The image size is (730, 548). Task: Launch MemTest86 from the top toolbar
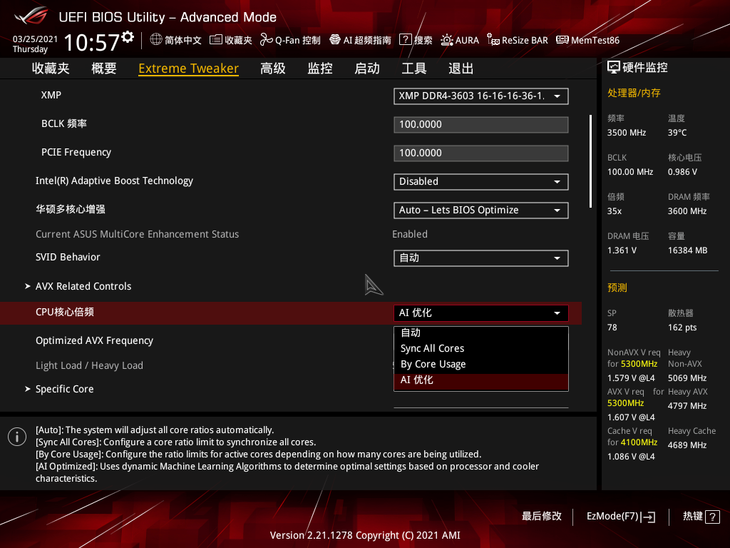pyautogui.click(x=588, y=40)
